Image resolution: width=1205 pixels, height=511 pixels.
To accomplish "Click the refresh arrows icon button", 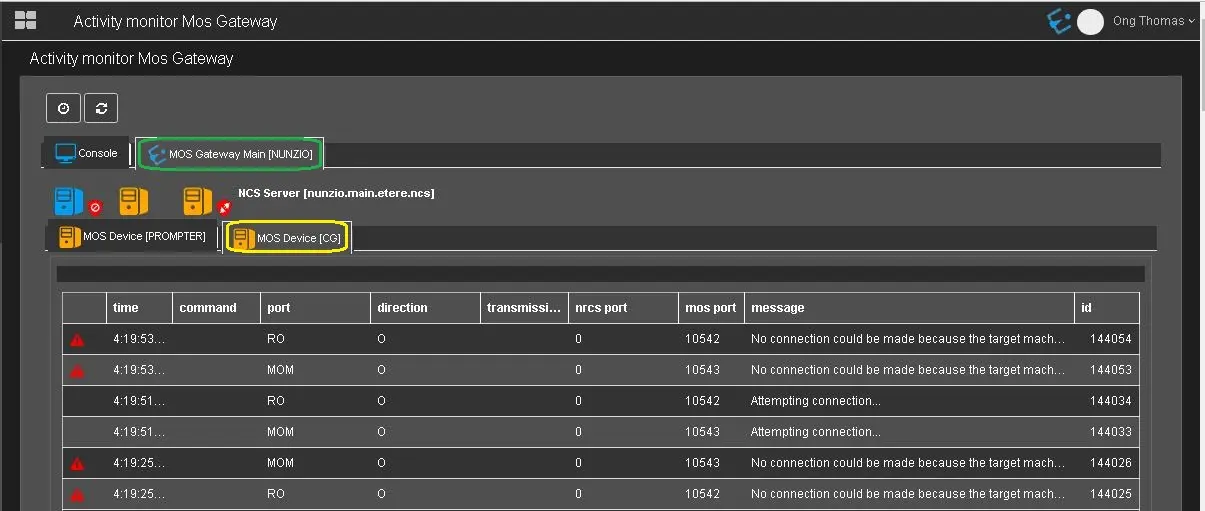I will [x=101, y=109].
